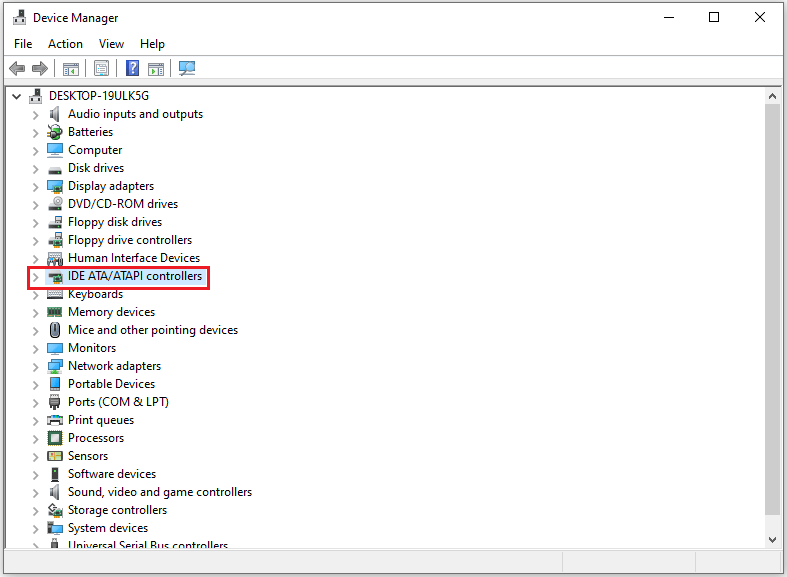Open the Properties toolbar icon

coord(101,68)
